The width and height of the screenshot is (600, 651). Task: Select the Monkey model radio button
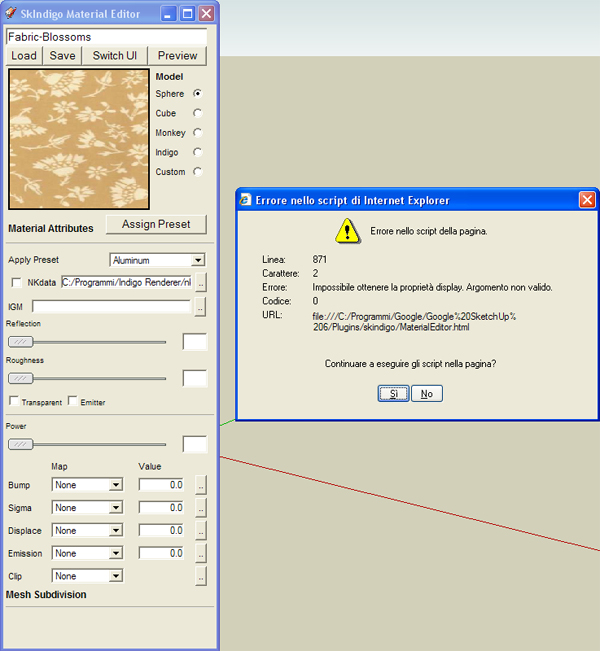pos(198,132)
